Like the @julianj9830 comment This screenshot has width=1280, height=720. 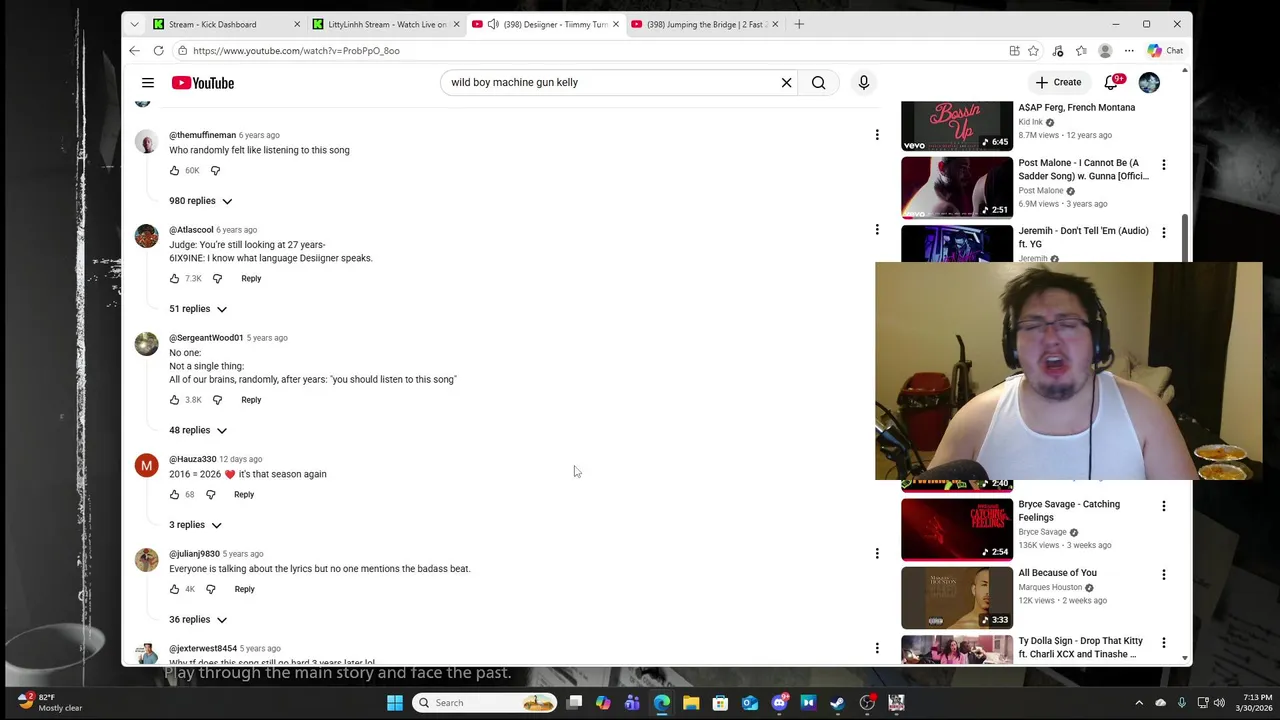[175, 590]
